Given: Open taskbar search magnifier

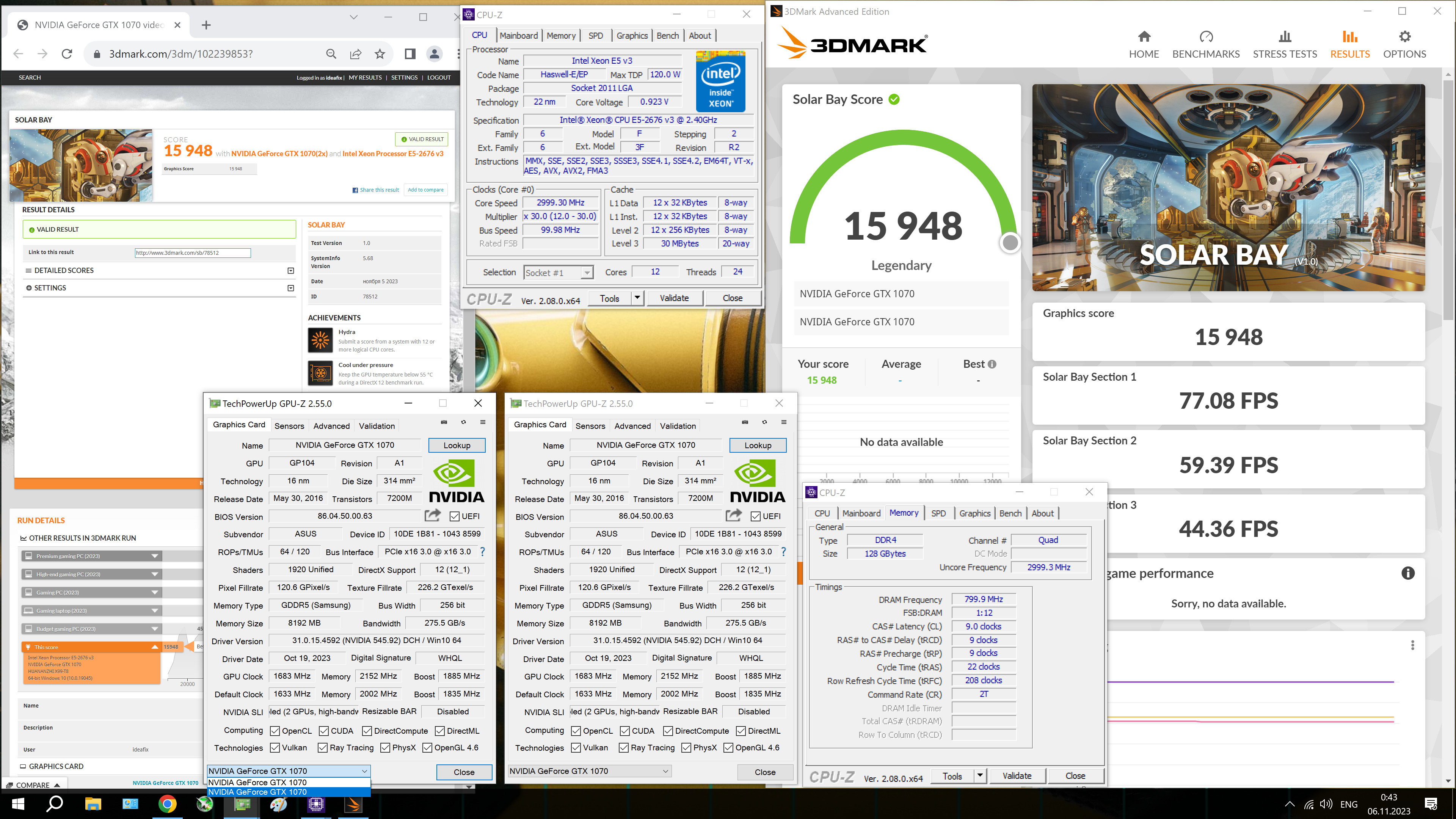Looking at the screenshot, I should (55, 804).
